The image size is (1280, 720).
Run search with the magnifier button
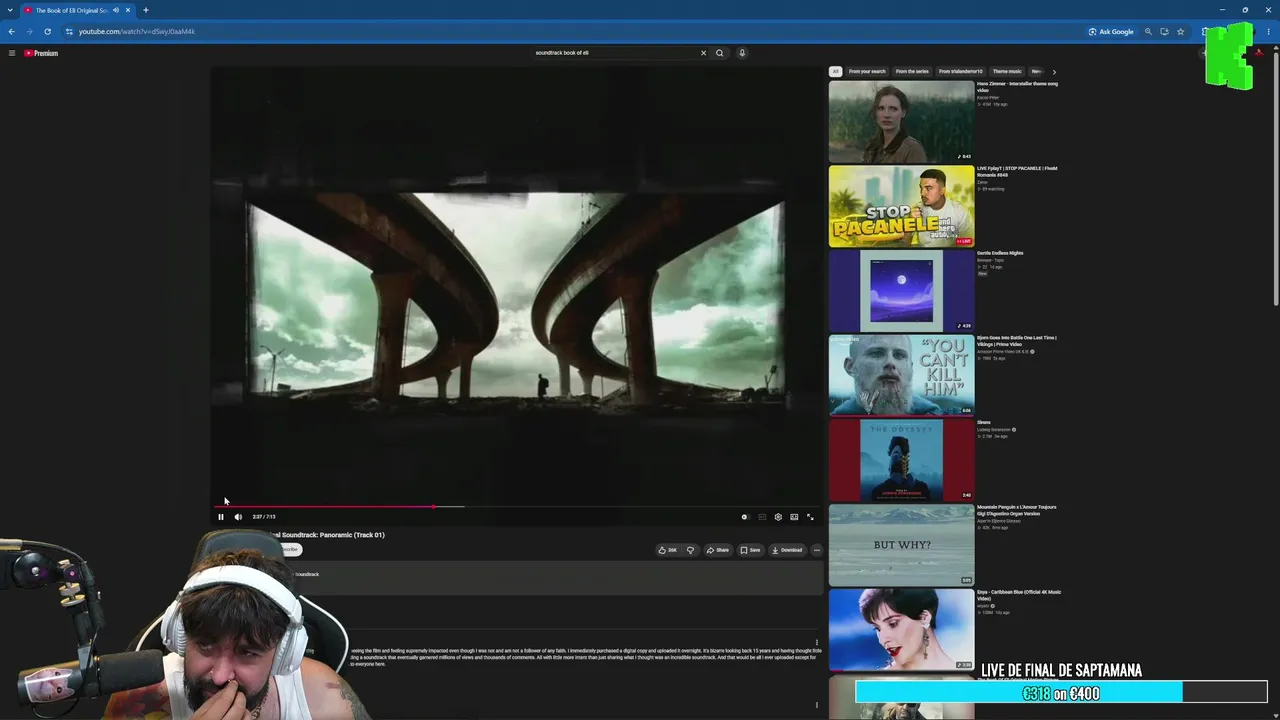pyautogui.click(x=719, y=53)
